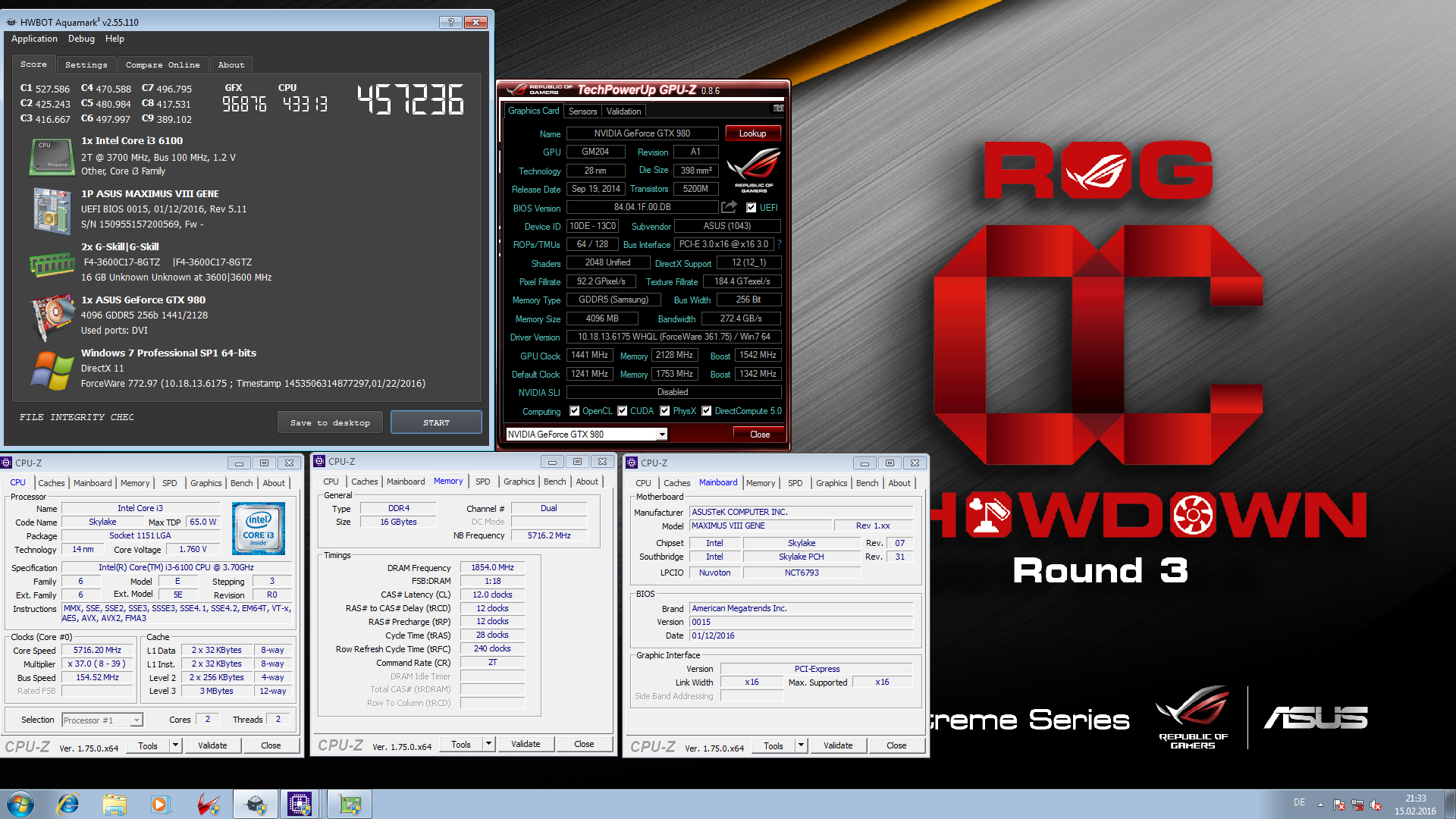This screenshot has height=819, width=1456.
Task: Click the MAXIMUS VIII GENE model field
Action: pyautogui.click(x=760, y=526)
